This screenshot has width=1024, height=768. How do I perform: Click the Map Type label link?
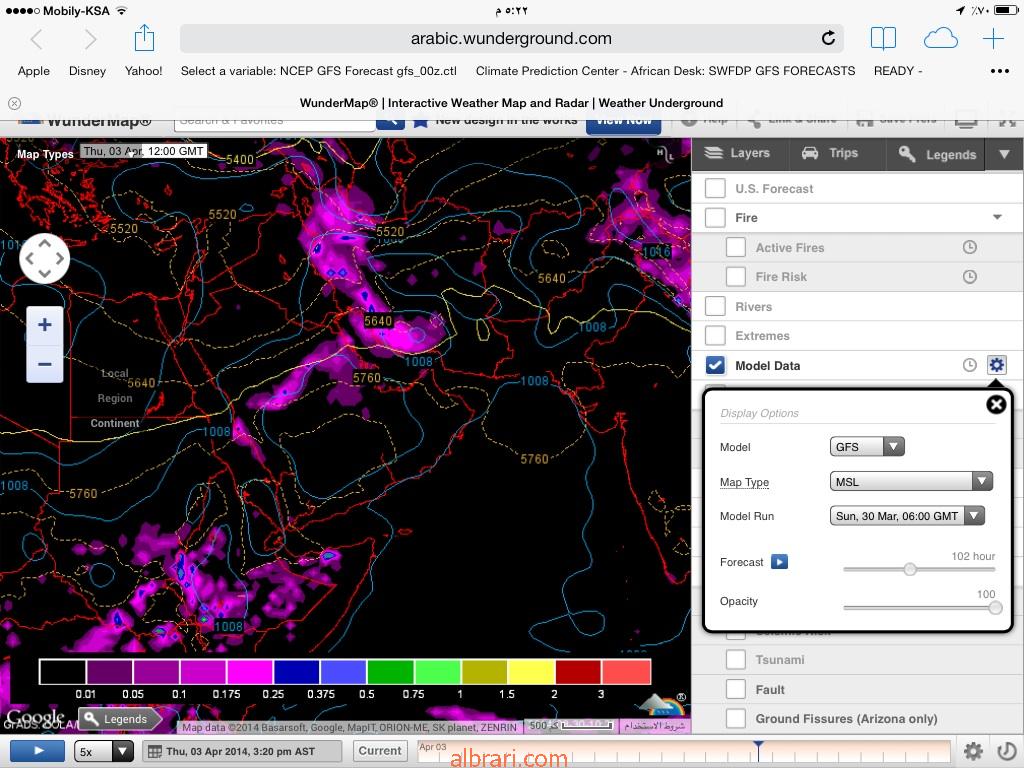tap(744, 482)
